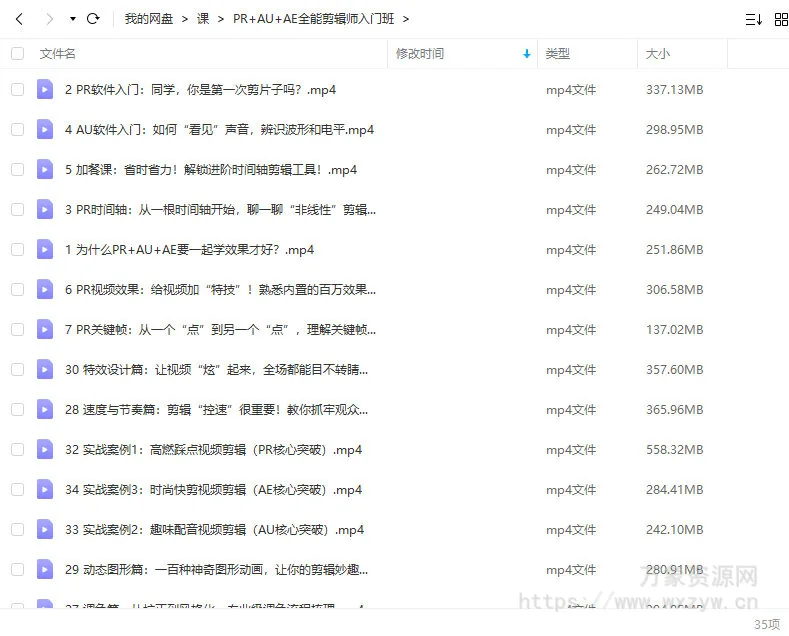789x636 pixels.
Task: Click video icon of 30 特效设计篇
Action: [45, 370]
